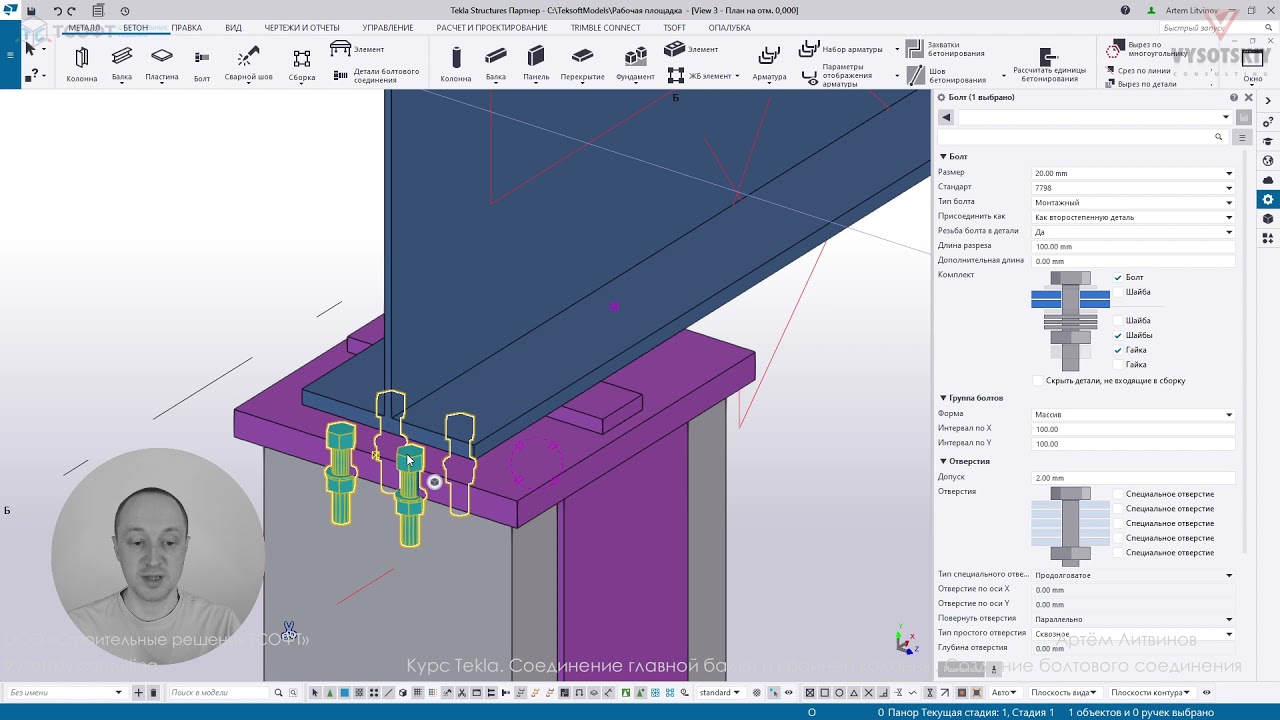The width and height of the screenshot is (1280, 720).
Task: Open the Тип болта dropdown
Action: point(1133,203)
